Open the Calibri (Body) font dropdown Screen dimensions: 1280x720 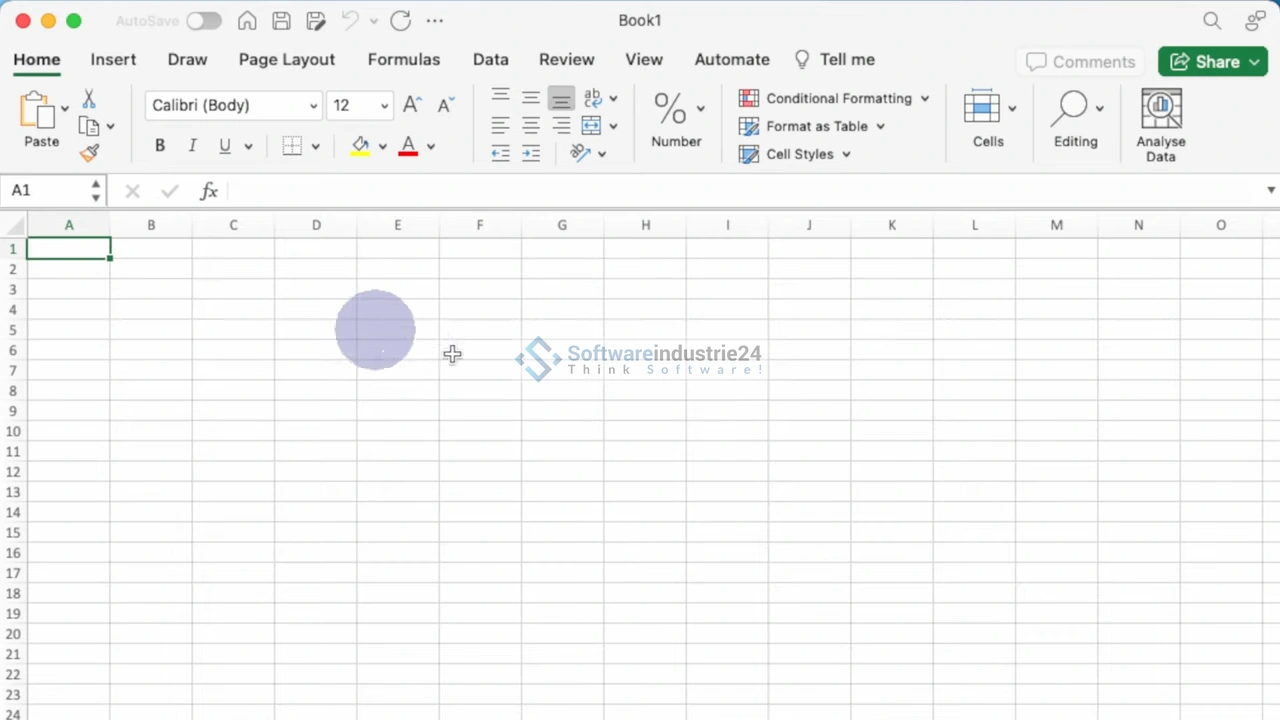pos(234,105)
